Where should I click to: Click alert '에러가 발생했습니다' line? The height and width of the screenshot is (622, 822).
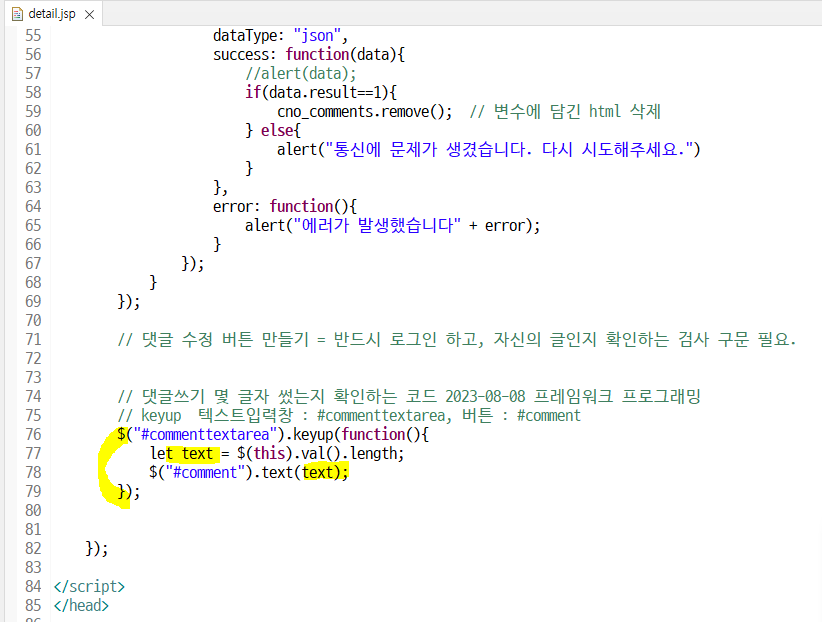(392, 226)
